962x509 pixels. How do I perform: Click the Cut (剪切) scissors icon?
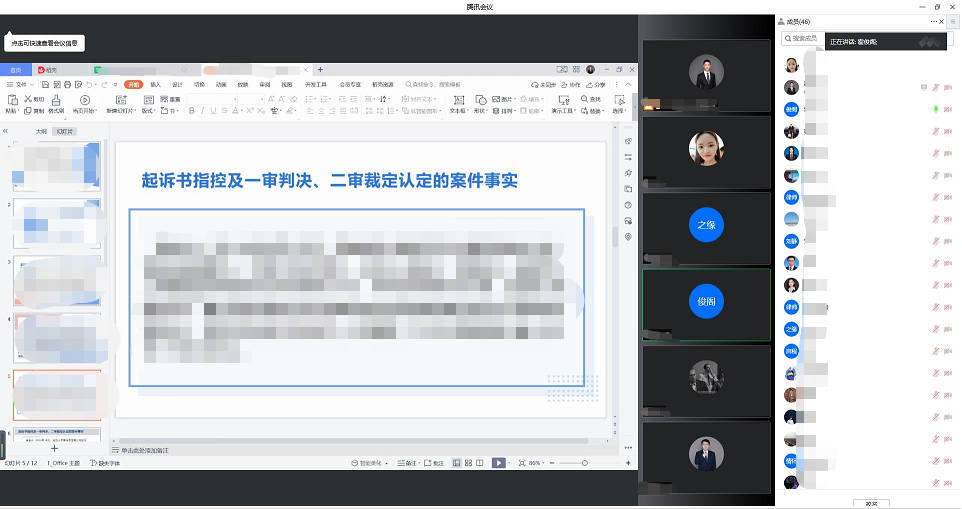(x=28, y=99)
